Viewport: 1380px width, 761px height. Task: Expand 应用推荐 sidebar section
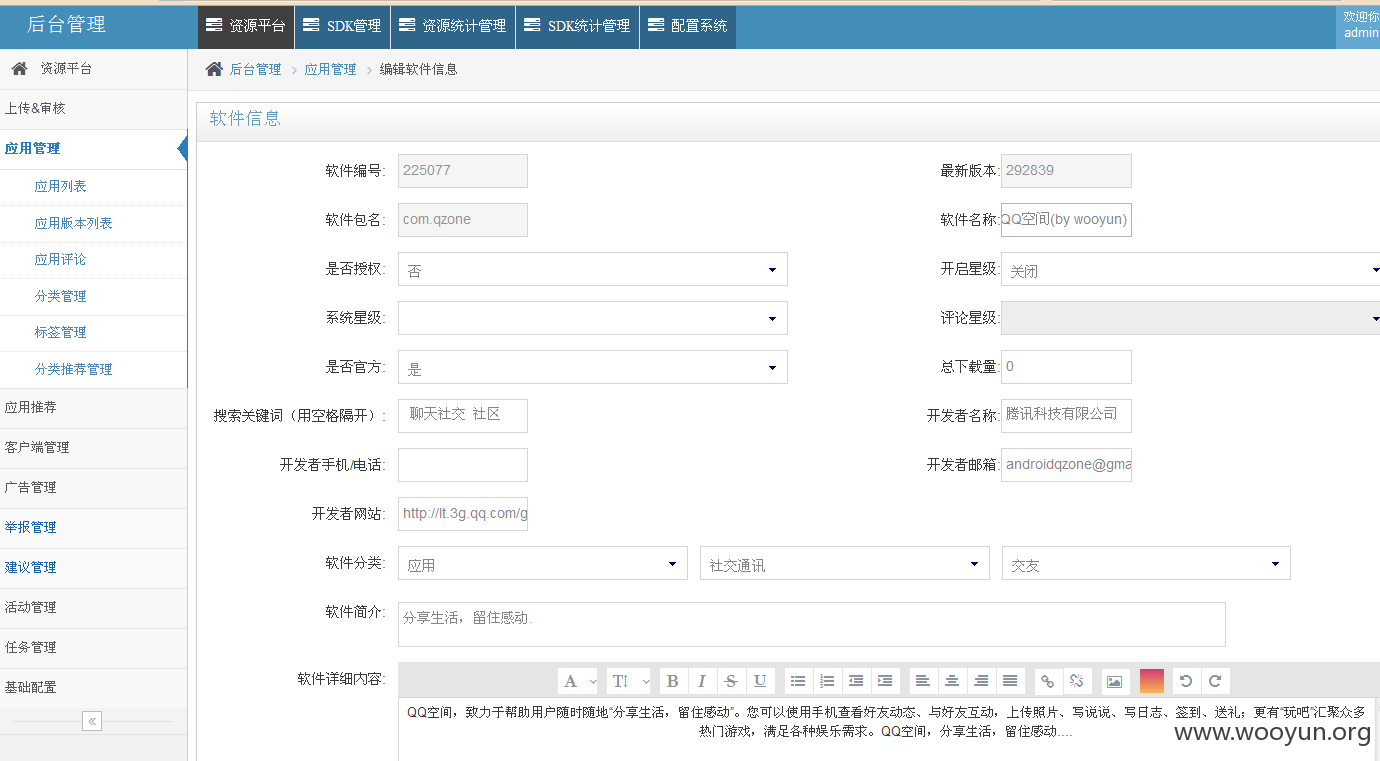click(93, 407)
